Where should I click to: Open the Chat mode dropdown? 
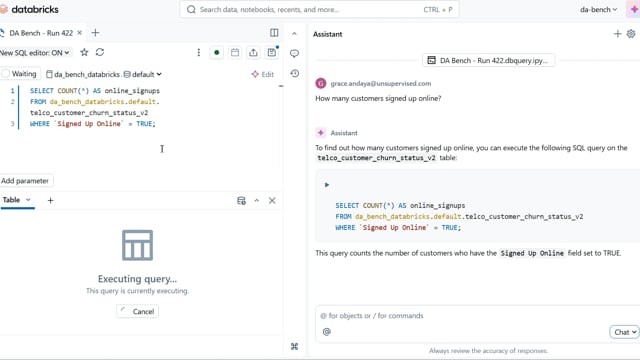[624, 332]
